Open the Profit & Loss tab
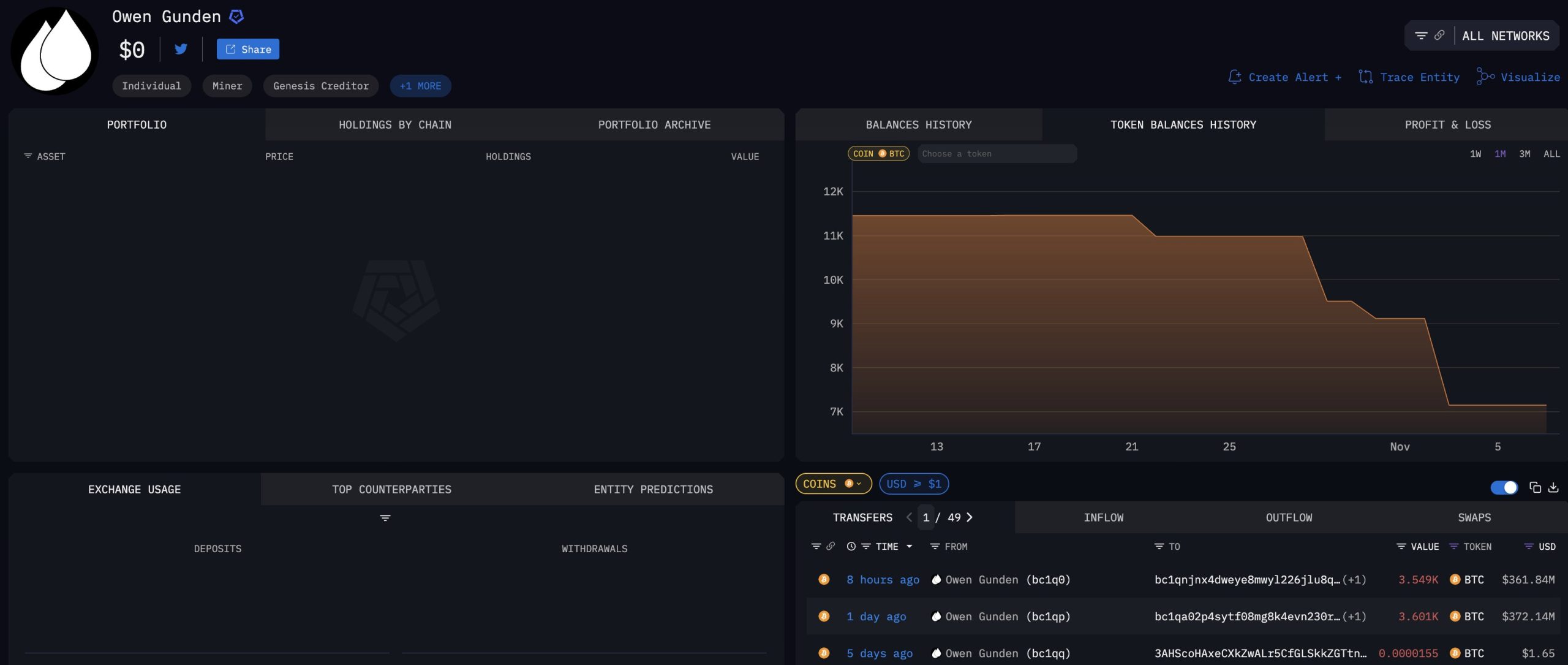 [1447, 124]
